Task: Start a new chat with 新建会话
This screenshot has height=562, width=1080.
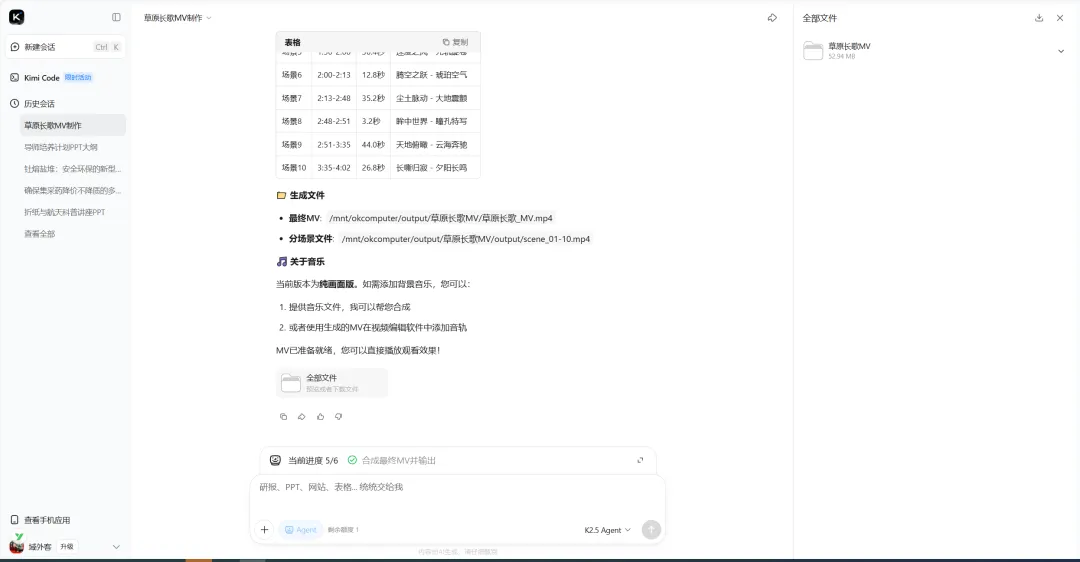Action: tap(65, 47)
